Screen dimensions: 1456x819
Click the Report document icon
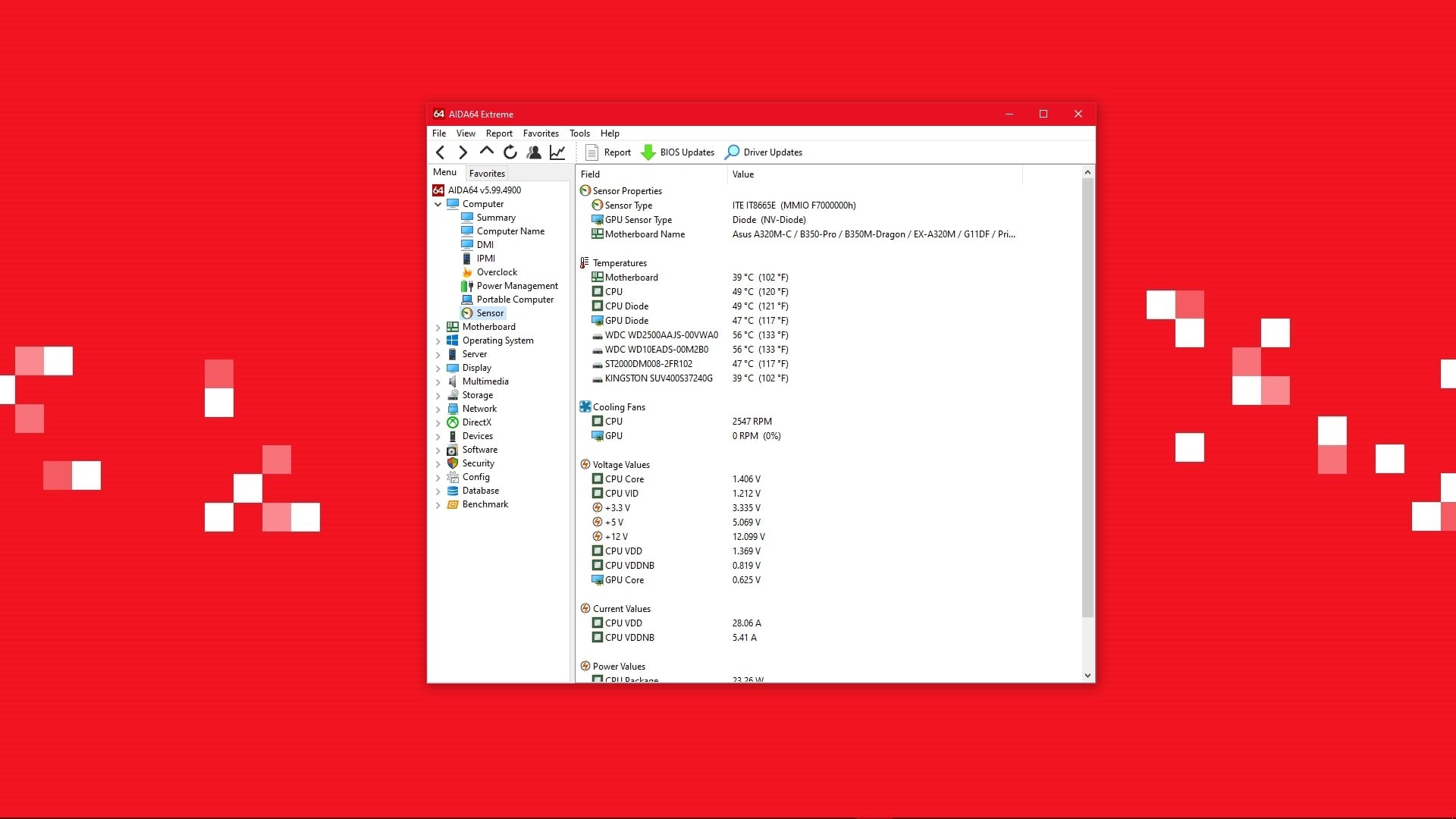[592, 152]
